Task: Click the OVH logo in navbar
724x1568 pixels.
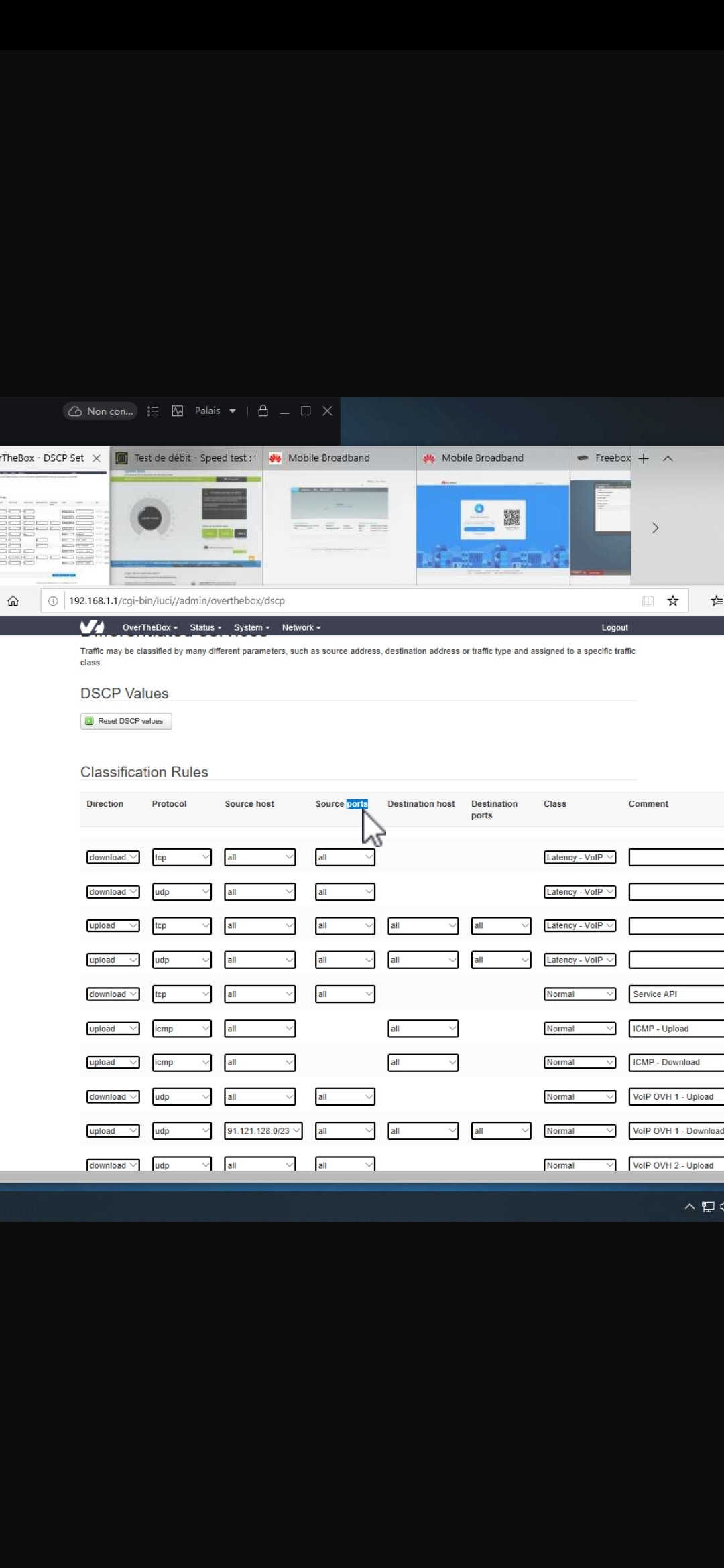Action: 92,627
